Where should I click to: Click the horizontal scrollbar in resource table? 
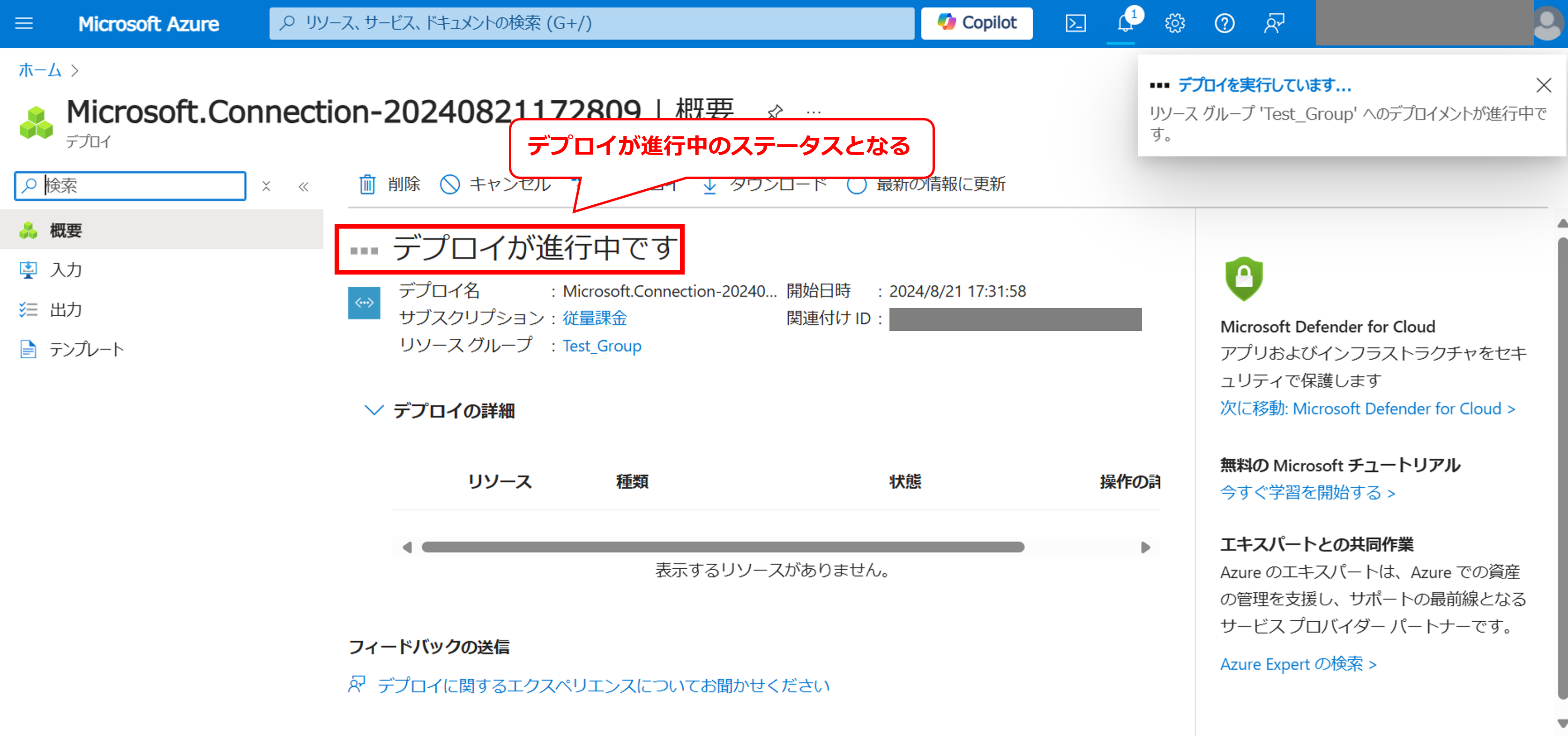tap(723, 547)
